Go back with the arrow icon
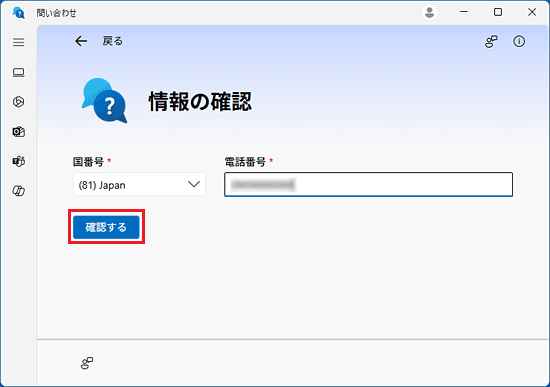550x387 pixels. coord(81,41)
